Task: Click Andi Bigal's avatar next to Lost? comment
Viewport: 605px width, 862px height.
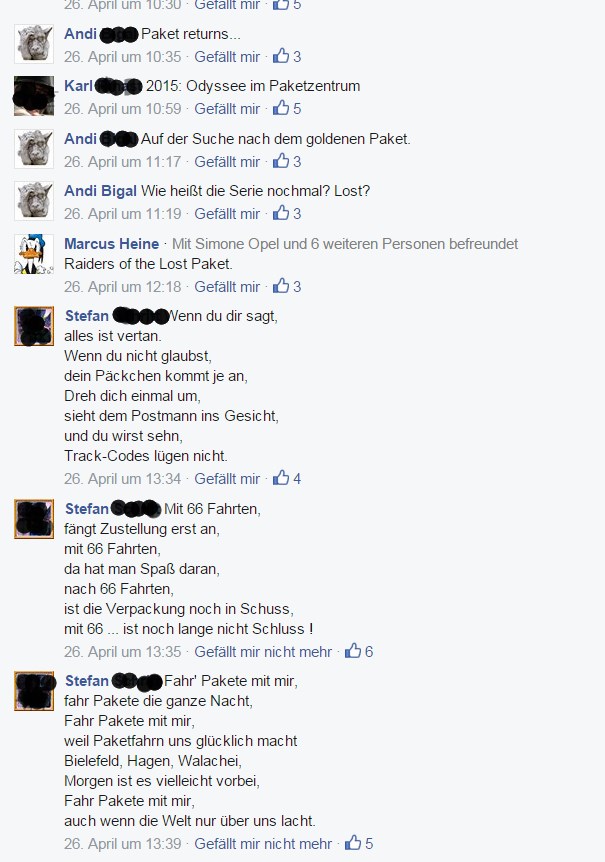Action: point(34,201)
